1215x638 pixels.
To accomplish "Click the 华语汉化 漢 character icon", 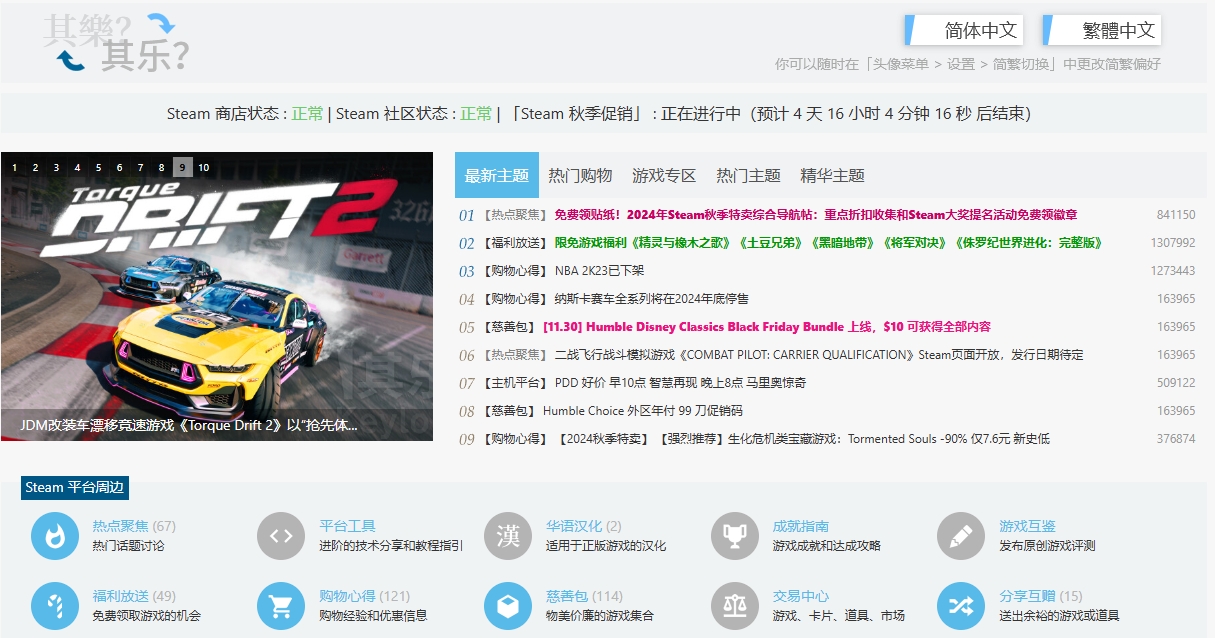I will 508,536.
